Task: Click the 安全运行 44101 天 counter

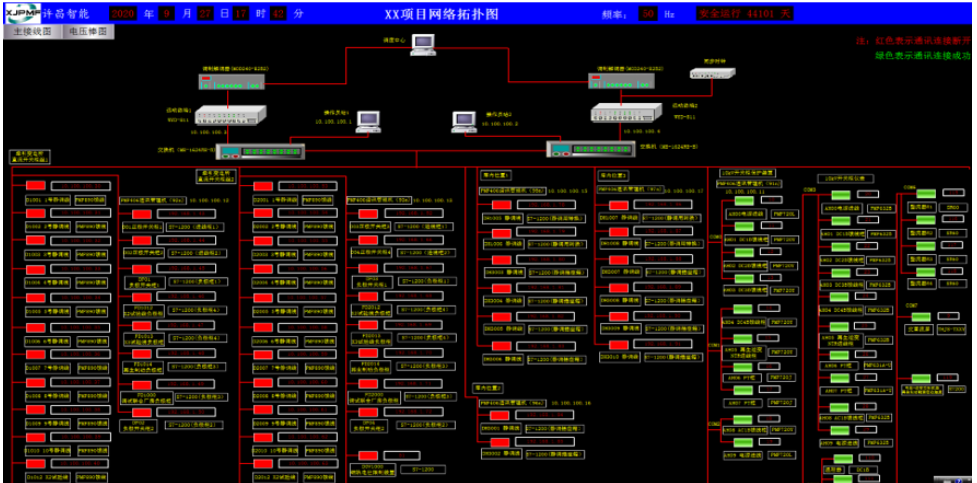Action: 745,13
